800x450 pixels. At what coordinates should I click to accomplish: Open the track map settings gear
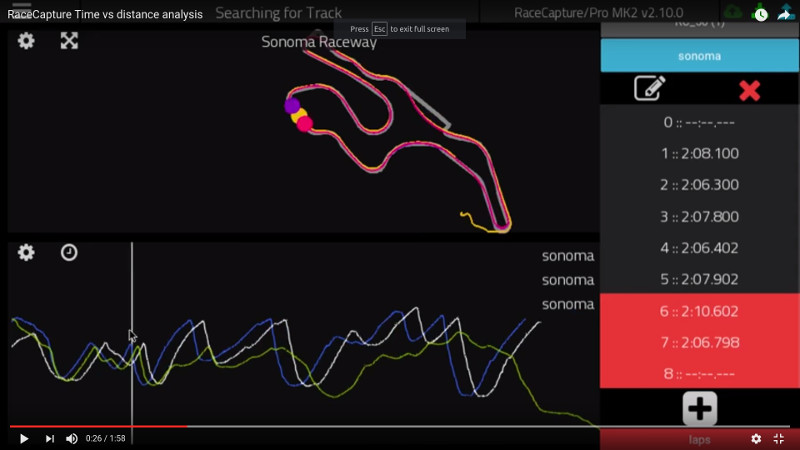tap(26, 41)
